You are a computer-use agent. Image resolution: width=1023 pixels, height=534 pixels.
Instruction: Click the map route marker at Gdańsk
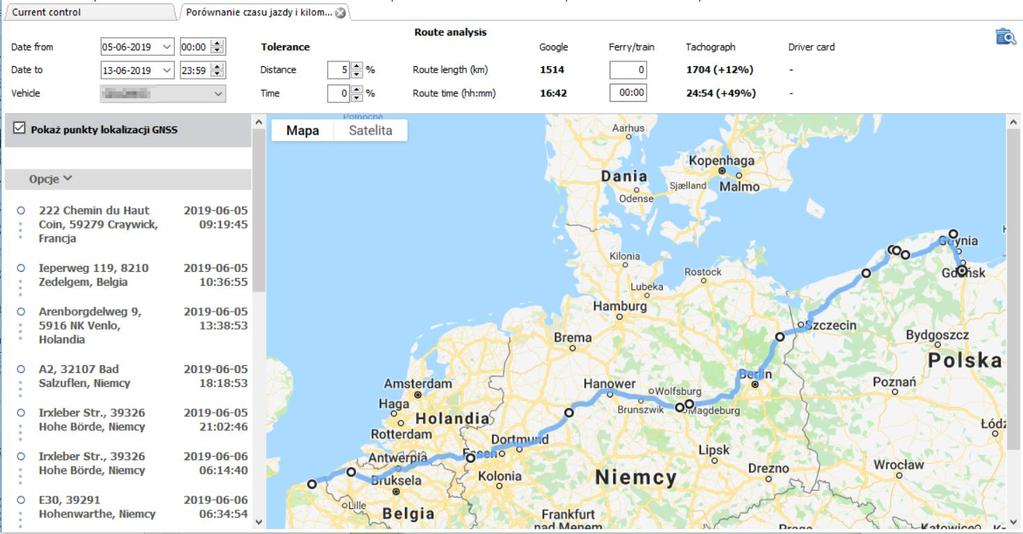coord(962,270)
